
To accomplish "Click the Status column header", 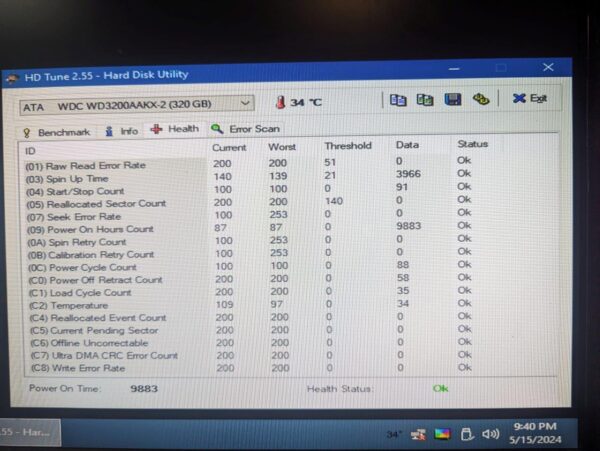I will [473, 144].
